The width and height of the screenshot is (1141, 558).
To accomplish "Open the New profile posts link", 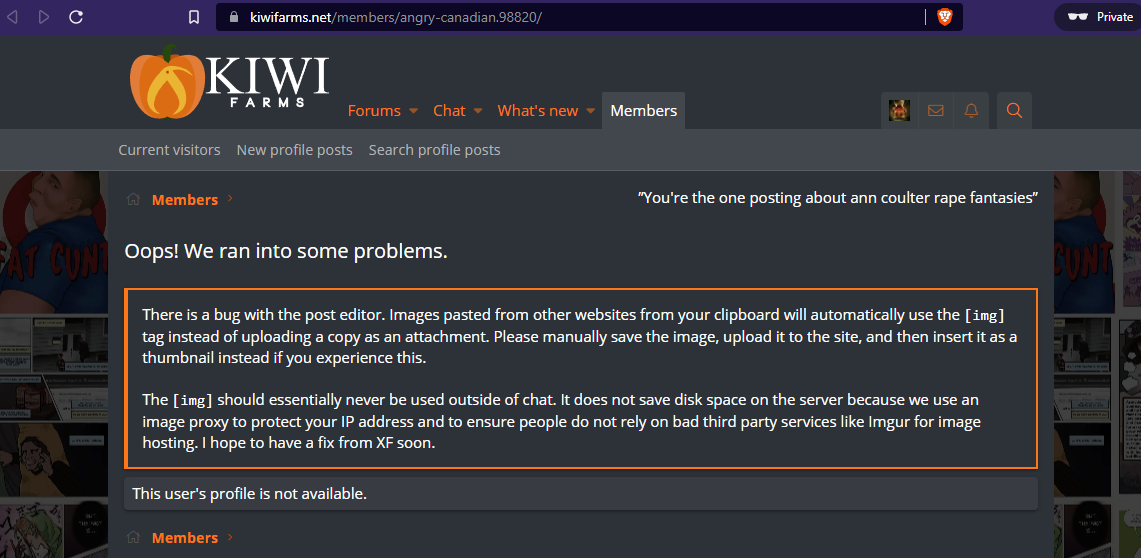I will point(294,150).
